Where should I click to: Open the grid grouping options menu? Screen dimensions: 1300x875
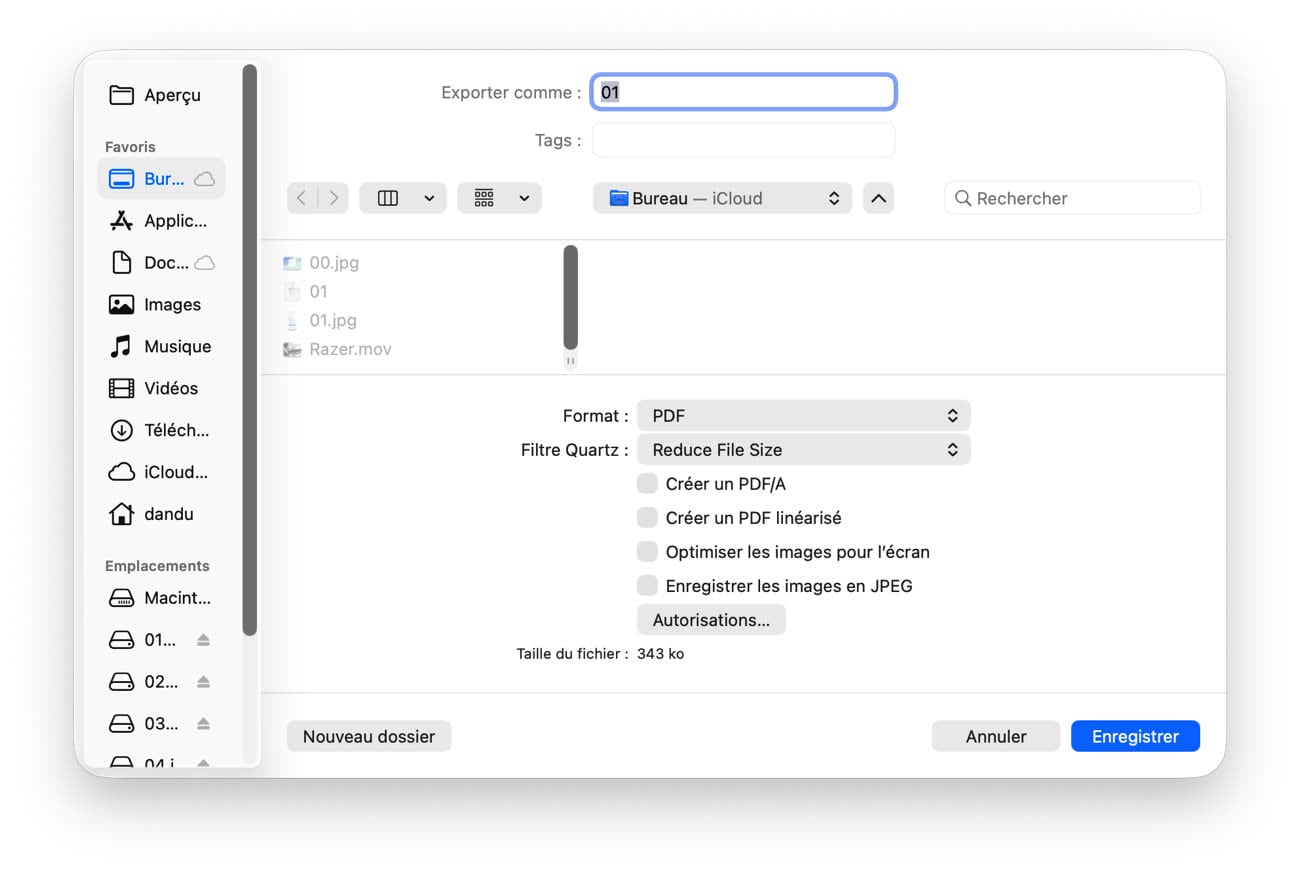tap(499, 198)
